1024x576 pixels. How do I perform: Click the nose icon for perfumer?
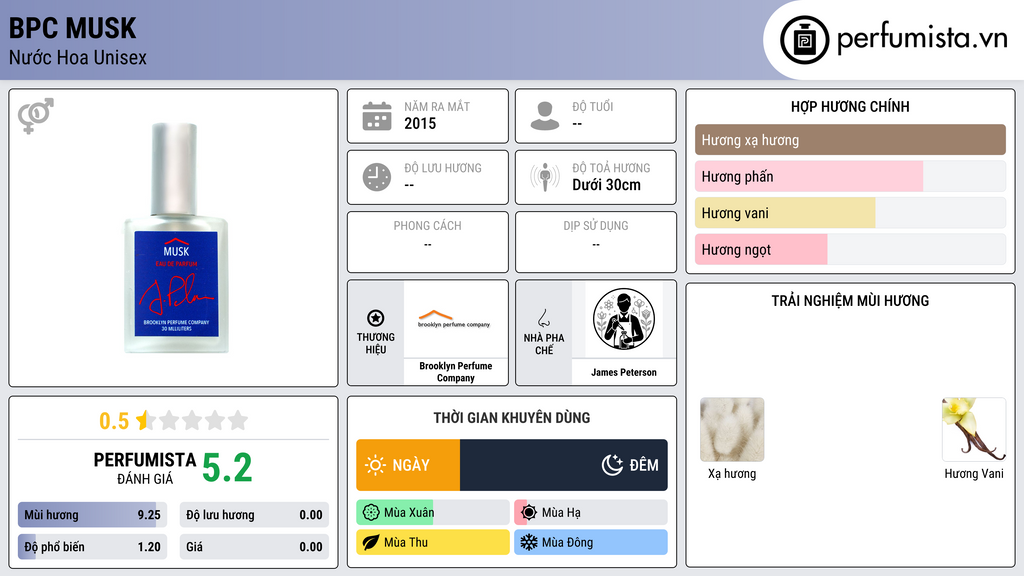(x=543, y=318)
